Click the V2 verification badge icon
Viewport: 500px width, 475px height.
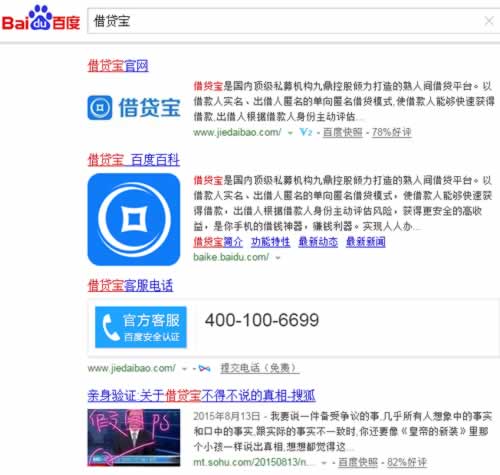pyautogui.click(x=305, y=132)
